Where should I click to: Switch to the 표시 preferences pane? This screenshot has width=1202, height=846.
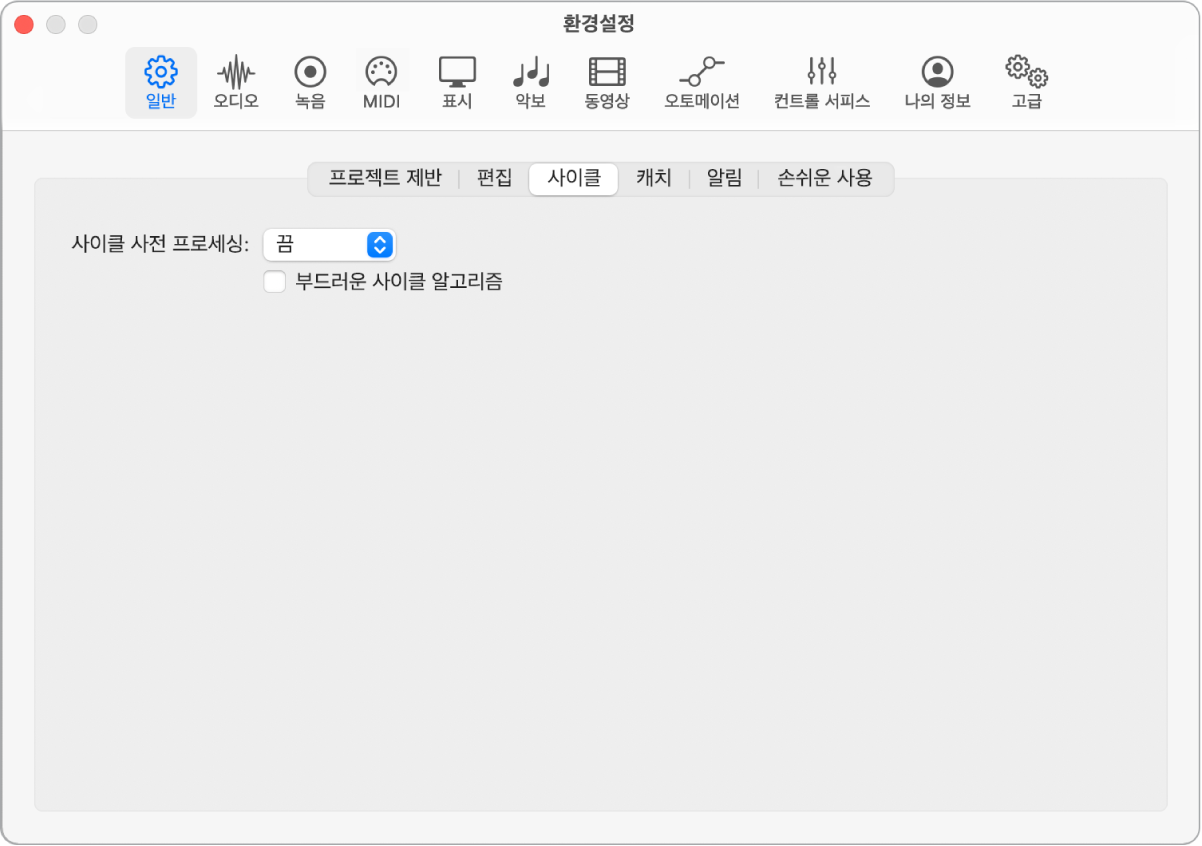456,80
